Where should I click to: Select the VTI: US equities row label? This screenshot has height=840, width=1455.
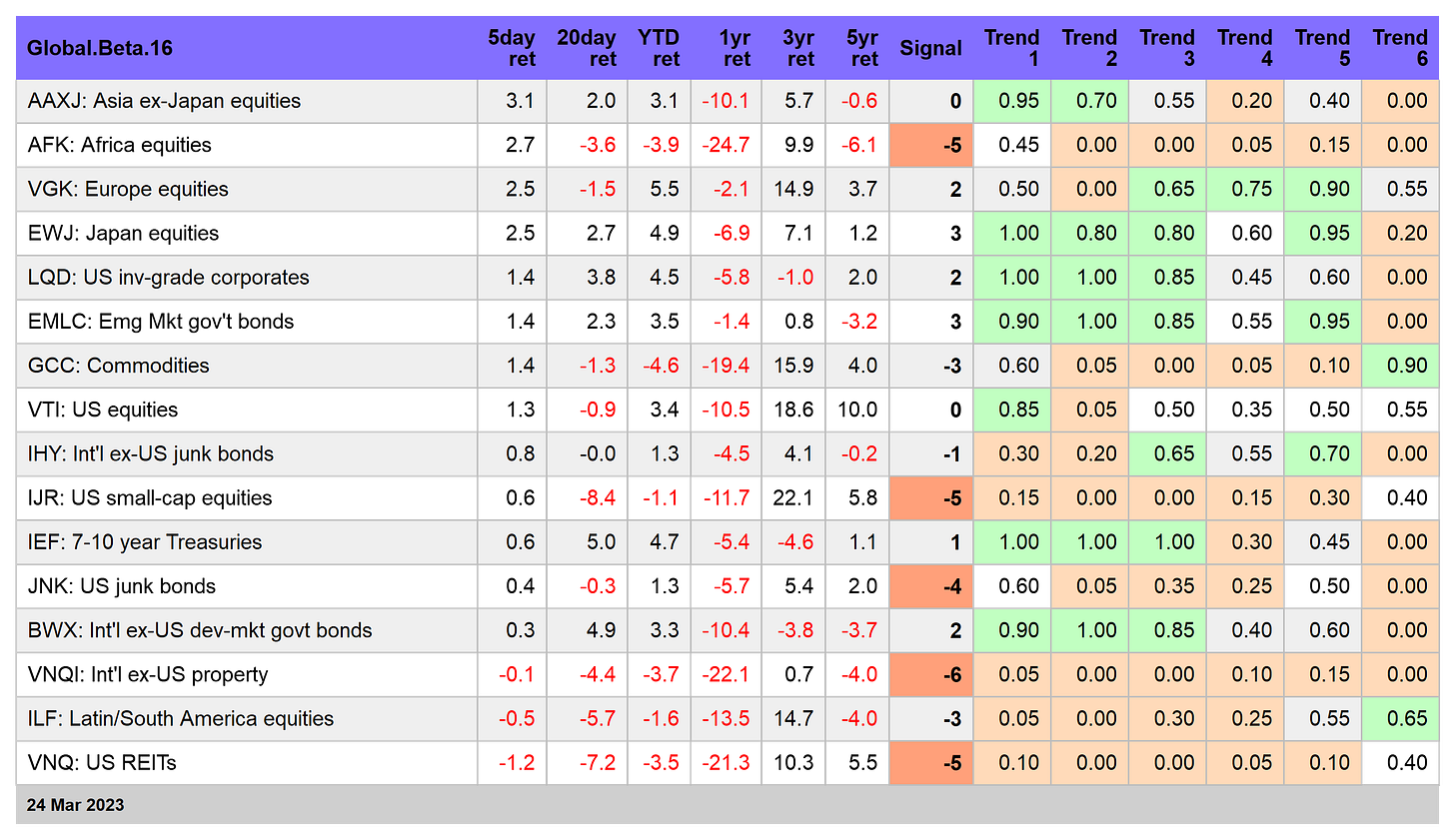coord(103,410)
